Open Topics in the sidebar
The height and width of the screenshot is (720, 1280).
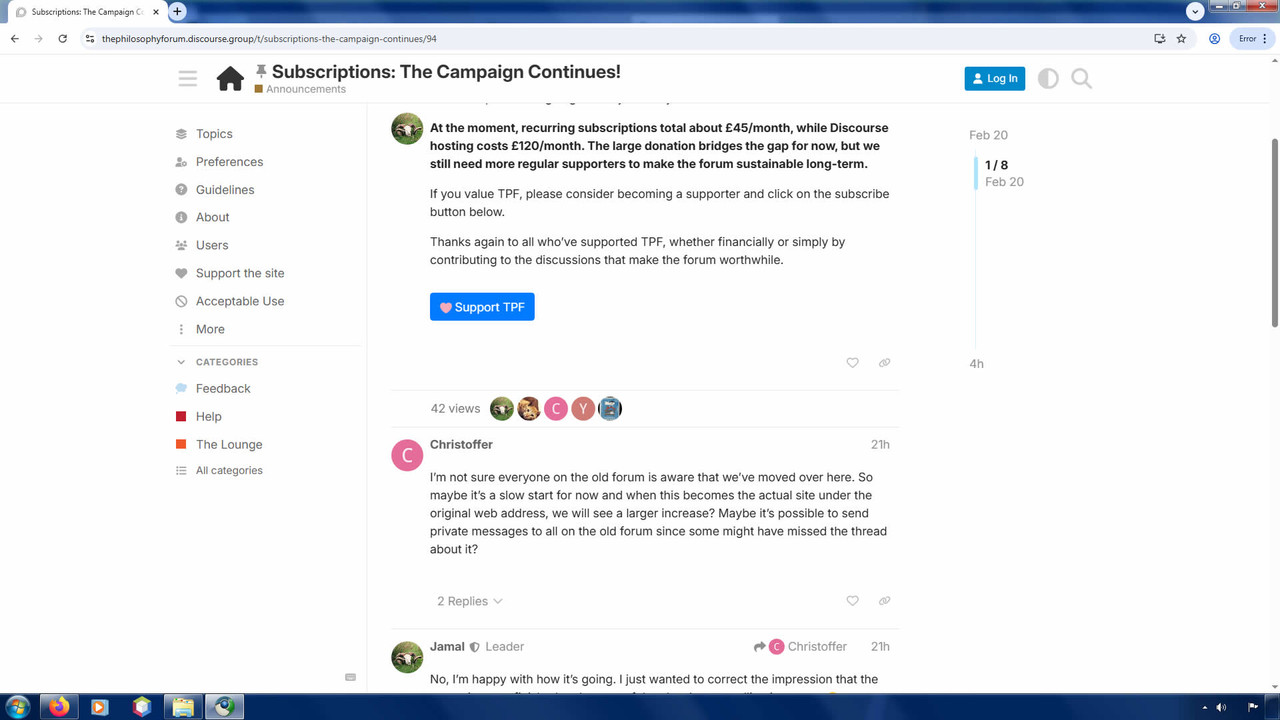(214, 133)
